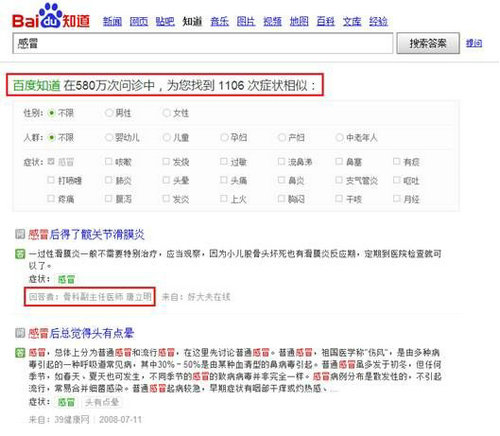This screenshot has height=436, width=500.
Task: Click the 回答者 骨科副主任医师 text
Action: coord(90,297)
